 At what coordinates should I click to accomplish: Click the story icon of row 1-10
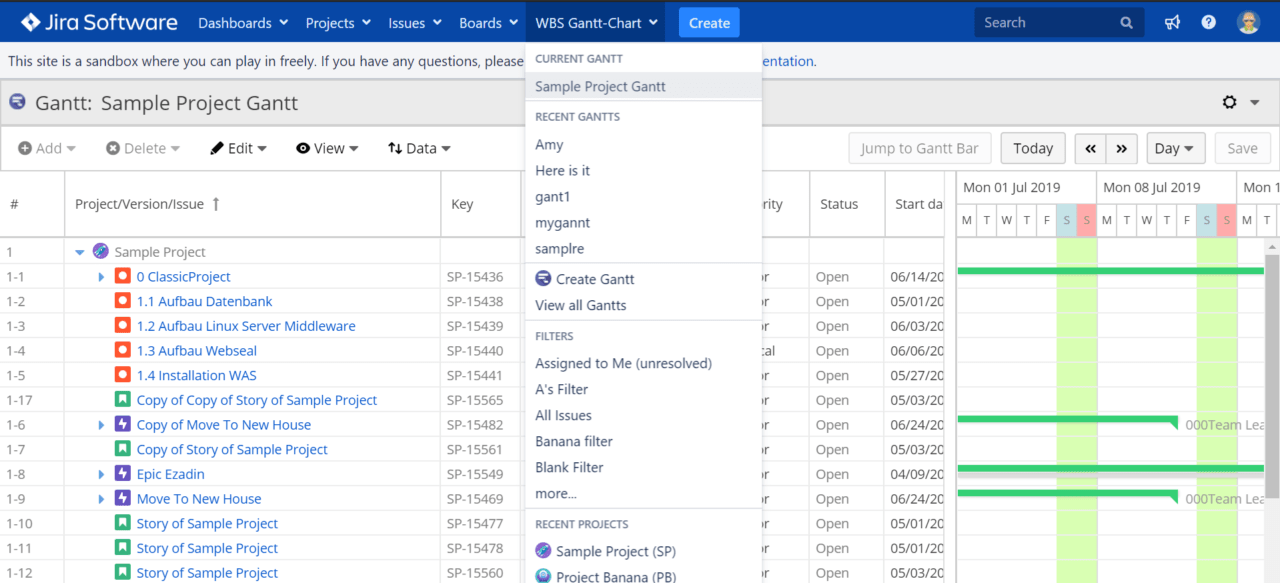coord(123,523)
